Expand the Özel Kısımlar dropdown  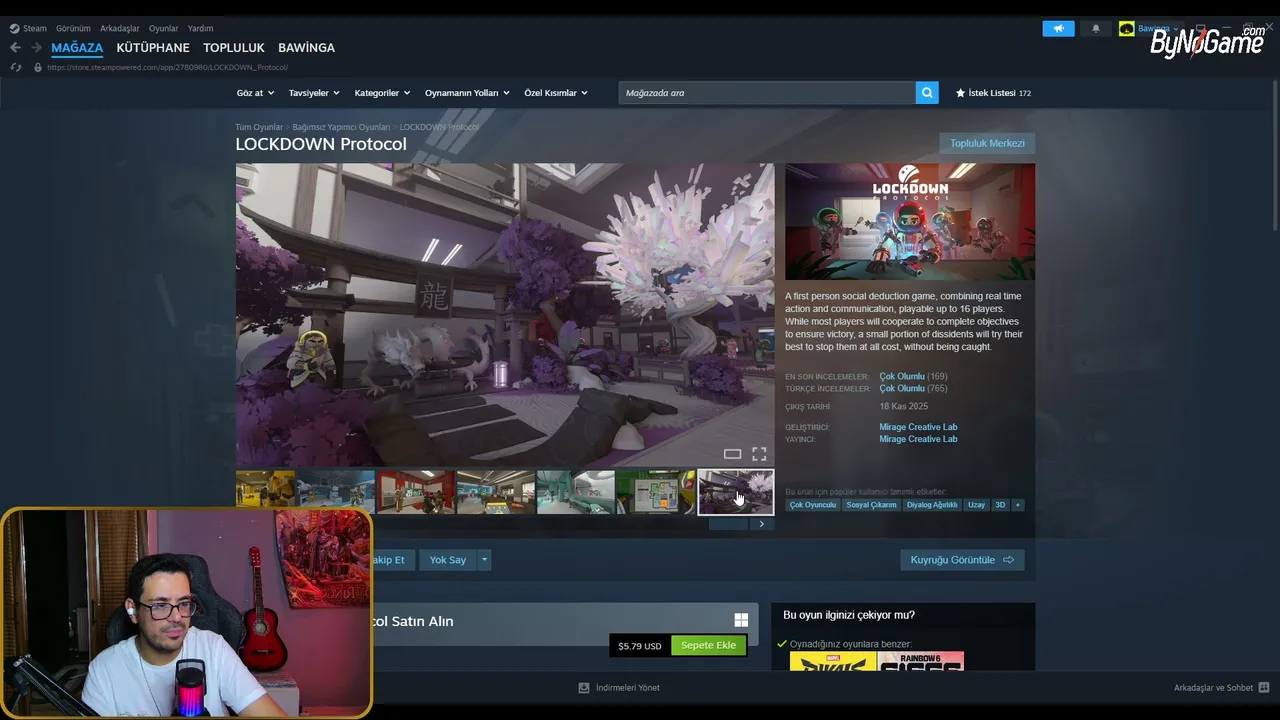(556, 93)
